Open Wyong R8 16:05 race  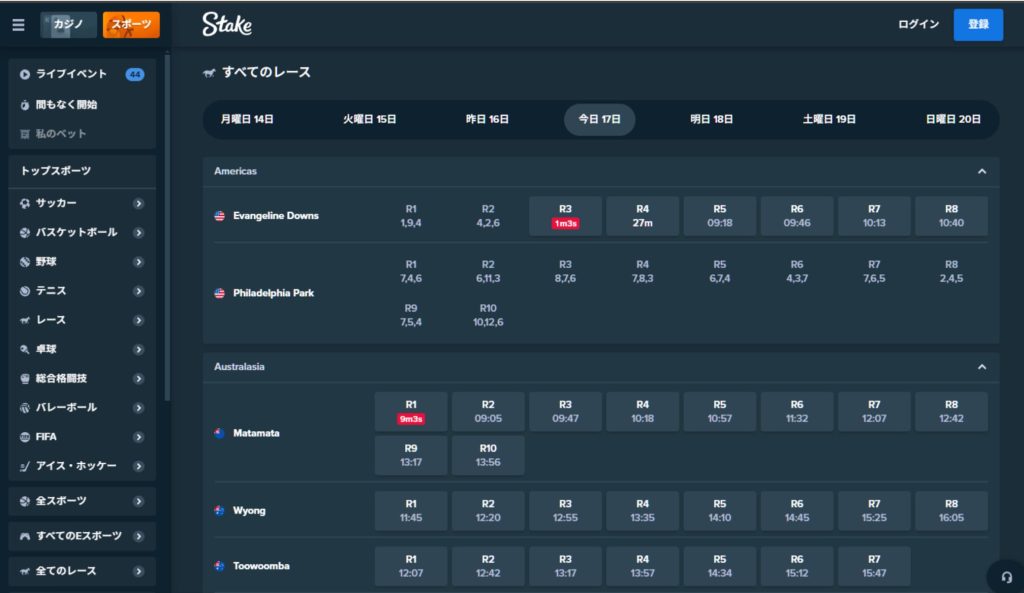click(951, 511)
